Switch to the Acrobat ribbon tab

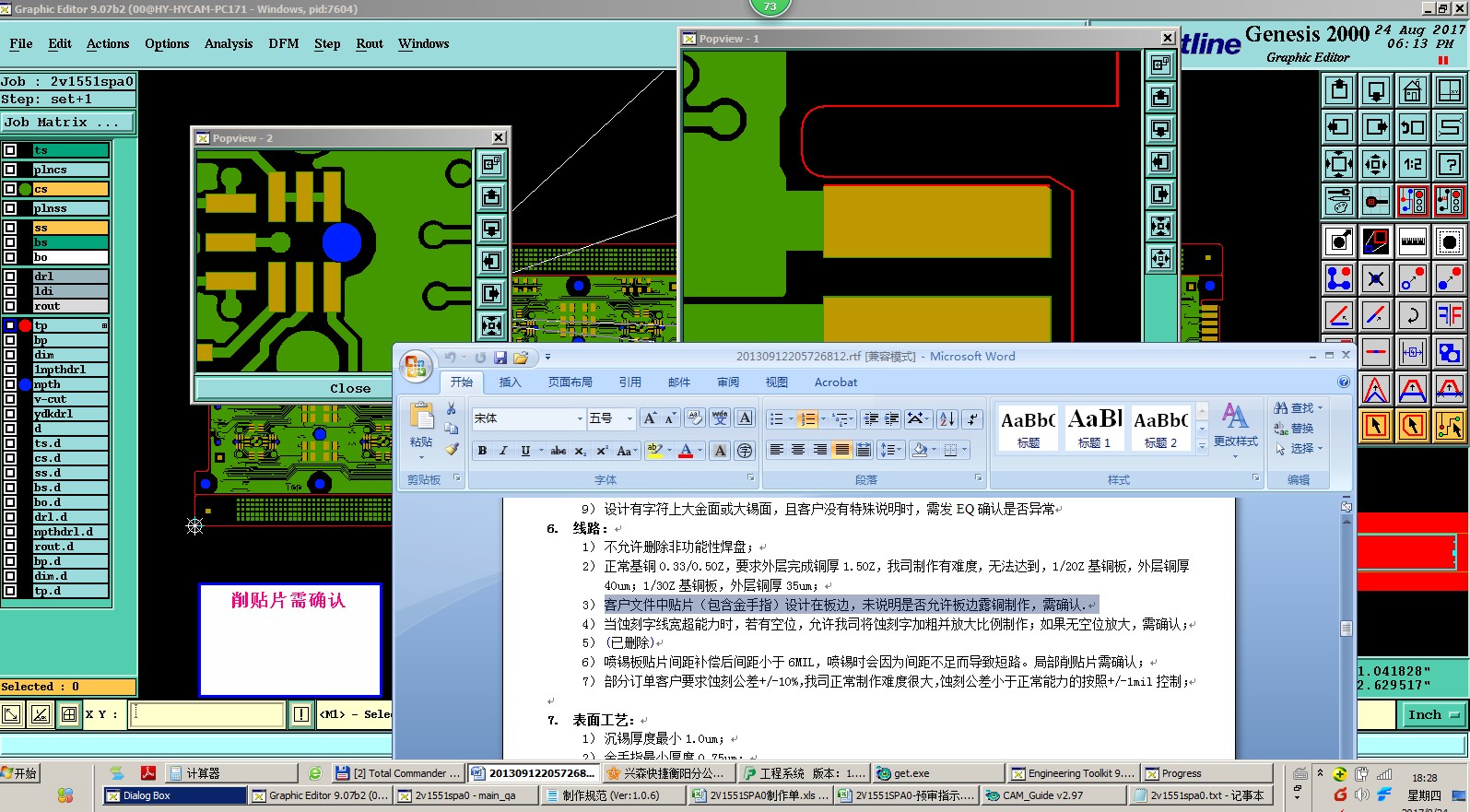(836, 382)
